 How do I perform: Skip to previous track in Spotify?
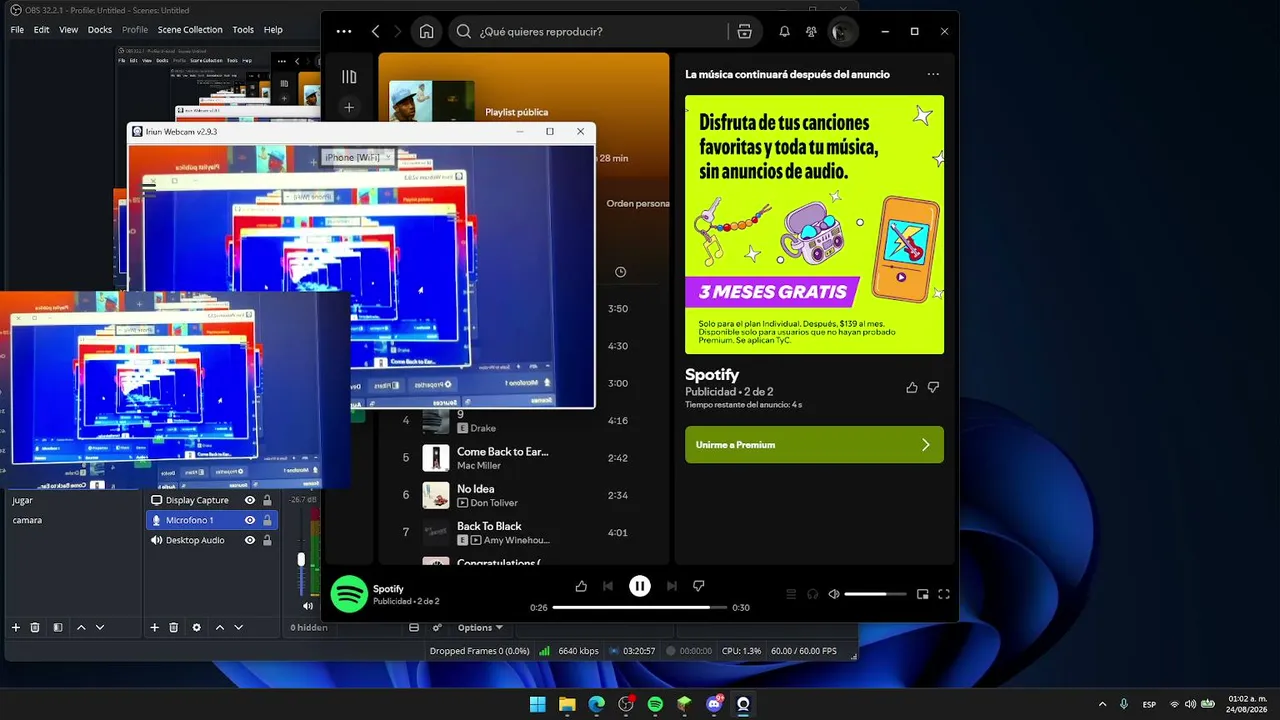click(x=608, y=586)
